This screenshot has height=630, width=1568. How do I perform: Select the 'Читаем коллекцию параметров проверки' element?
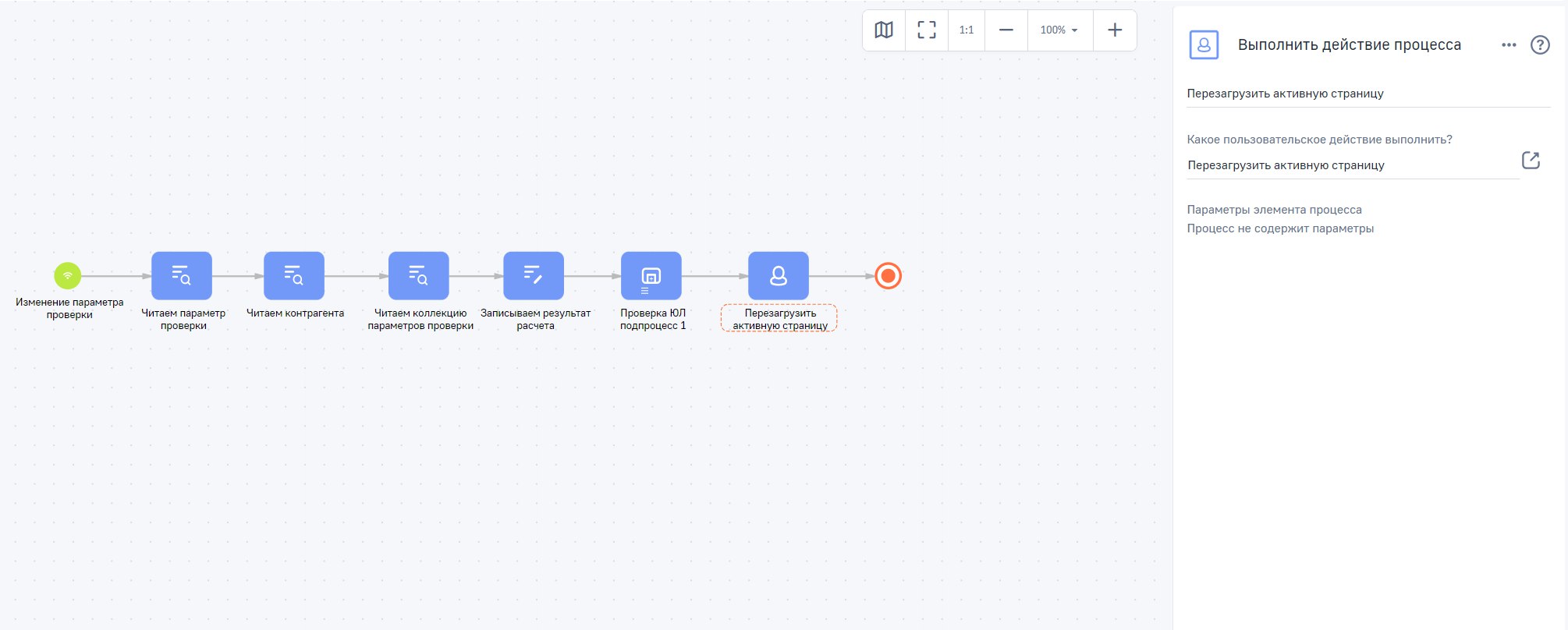coord(419,275)
